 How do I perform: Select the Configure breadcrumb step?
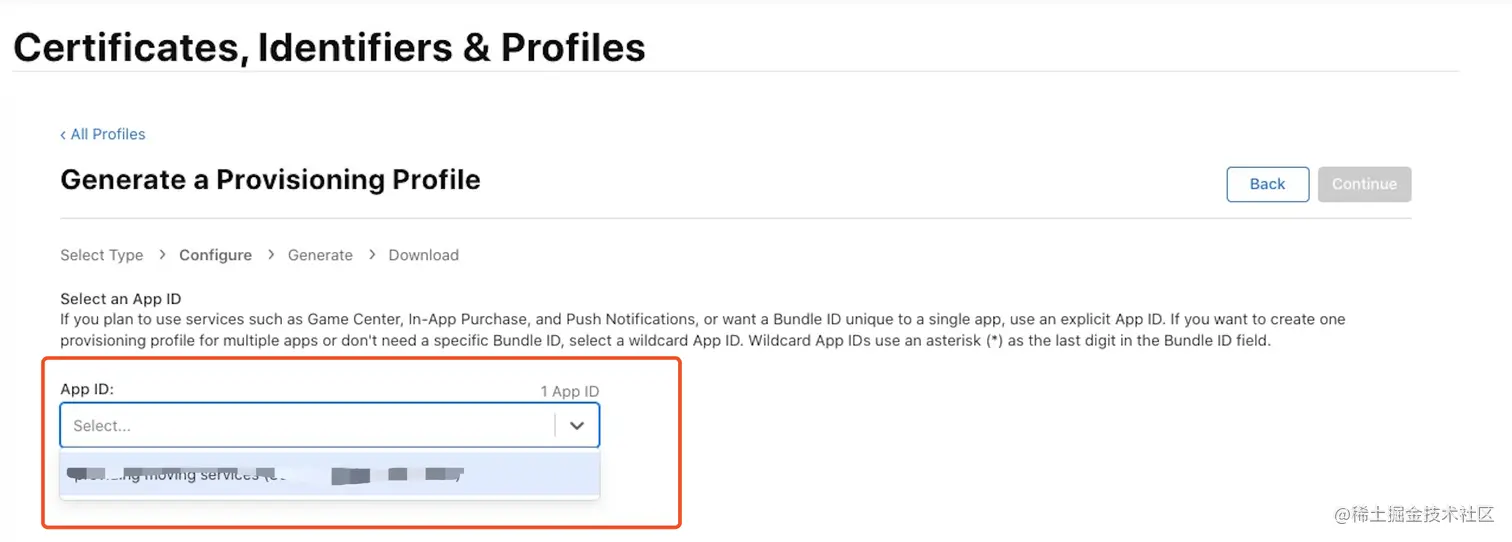pos(215,255)
